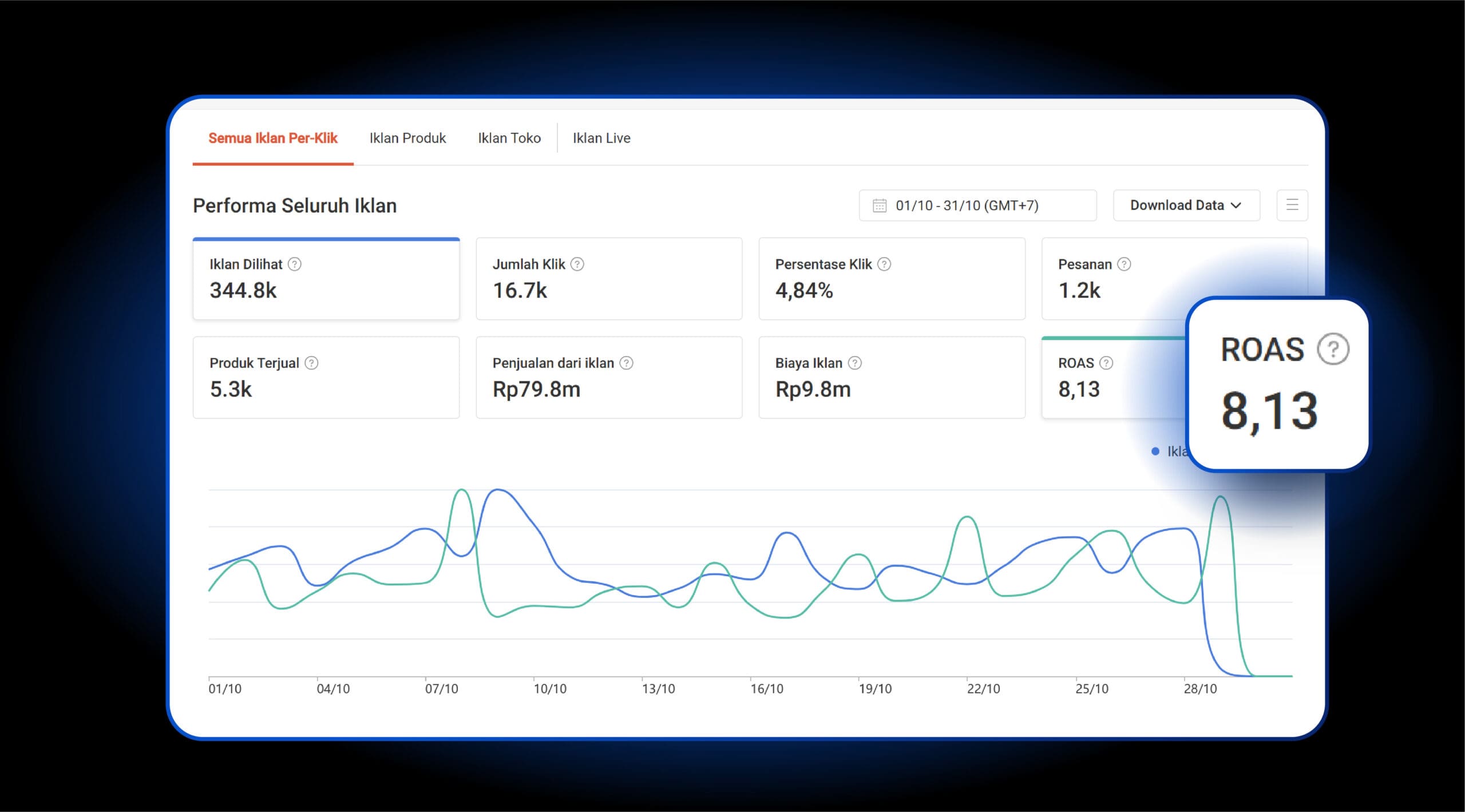
Task: Click help icon next to Pesanan
Action: pyautogui.click(x=1124, y=264)
